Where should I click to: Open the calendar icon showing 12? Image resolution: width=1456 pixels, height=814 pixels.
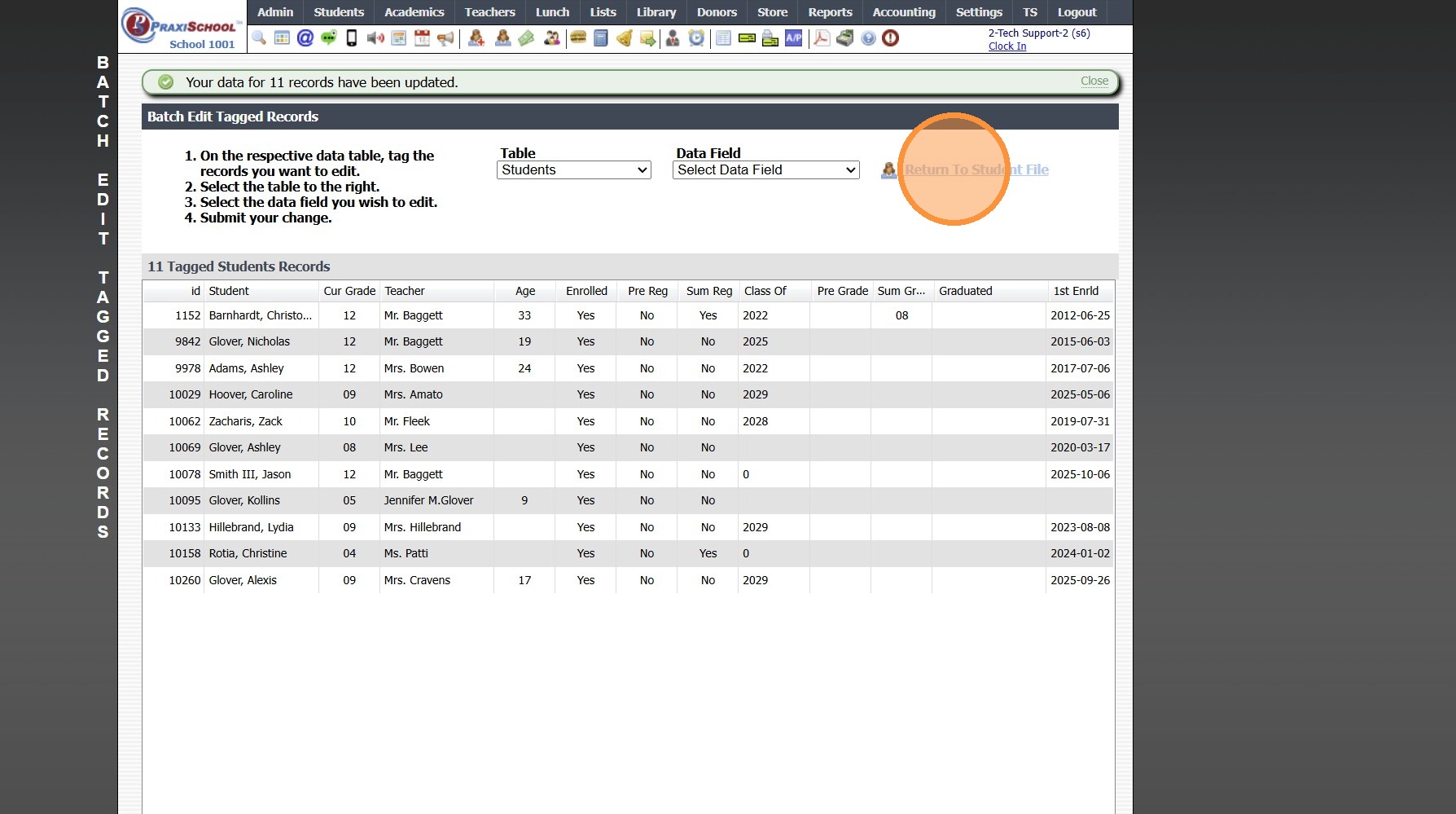coord(422,38)
